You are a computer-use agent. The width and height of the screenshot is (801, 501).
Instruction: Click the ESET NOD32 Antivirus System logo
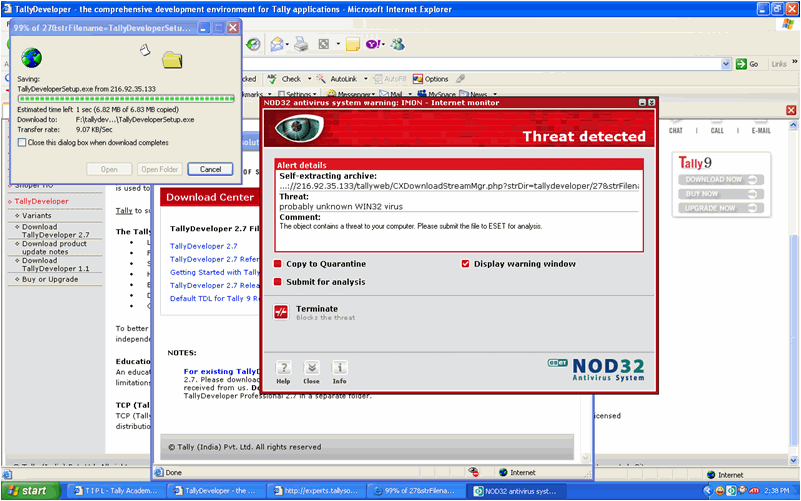pyautogui.click(x=596, y=369)
